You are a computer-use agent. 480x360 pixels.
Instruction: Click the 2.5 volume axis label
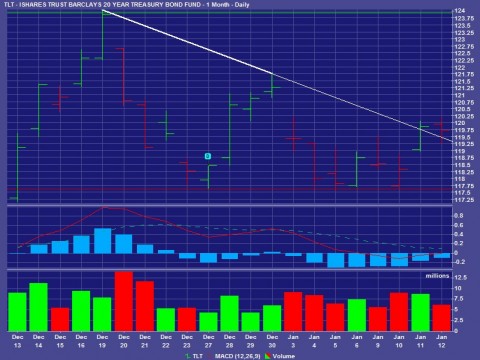pyautogui.click(x=459, y=320)
